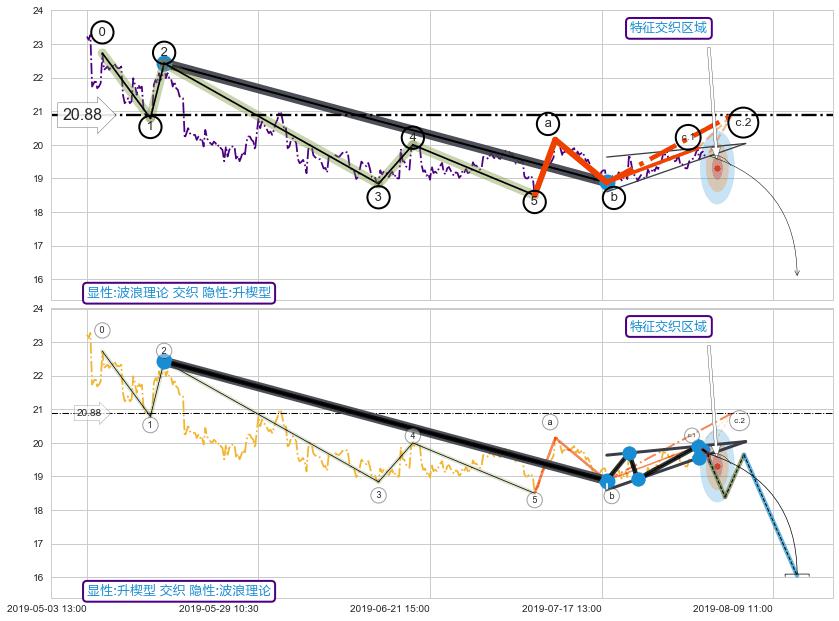
Task: Click circled marker 3 in lower chart
Action: [x=378, y=495]
